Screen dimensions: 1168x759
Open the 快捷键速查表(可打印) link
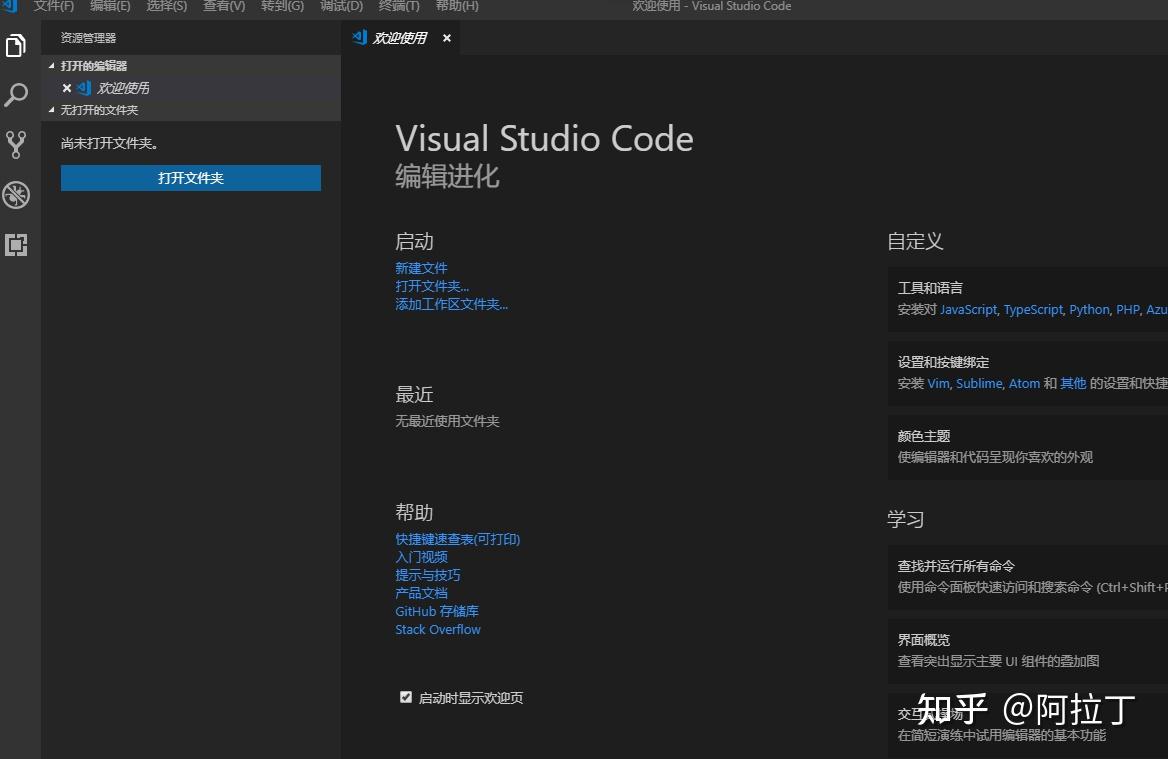457,538
